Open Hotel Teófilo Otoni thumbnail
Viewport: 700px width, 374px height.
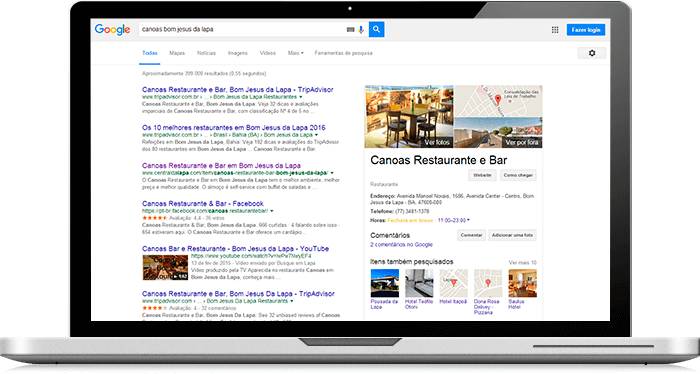tap(419, 283)
